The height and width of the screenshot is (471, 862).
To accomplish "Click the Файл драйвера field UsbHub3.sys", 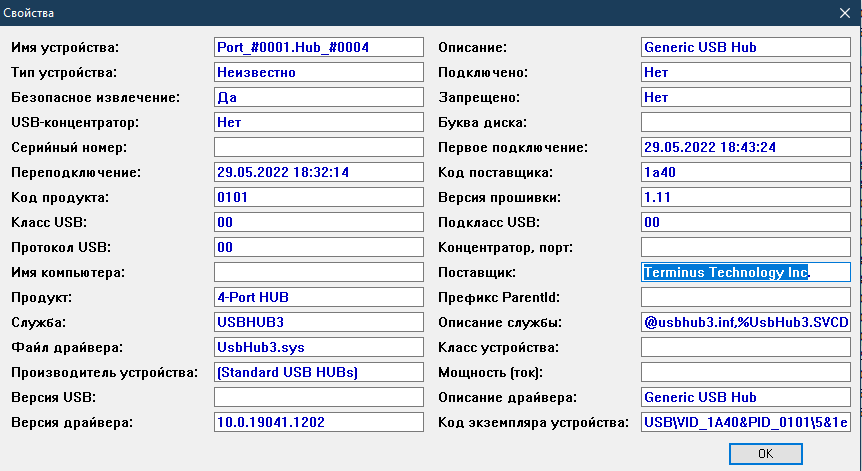I will pos(319,347).
